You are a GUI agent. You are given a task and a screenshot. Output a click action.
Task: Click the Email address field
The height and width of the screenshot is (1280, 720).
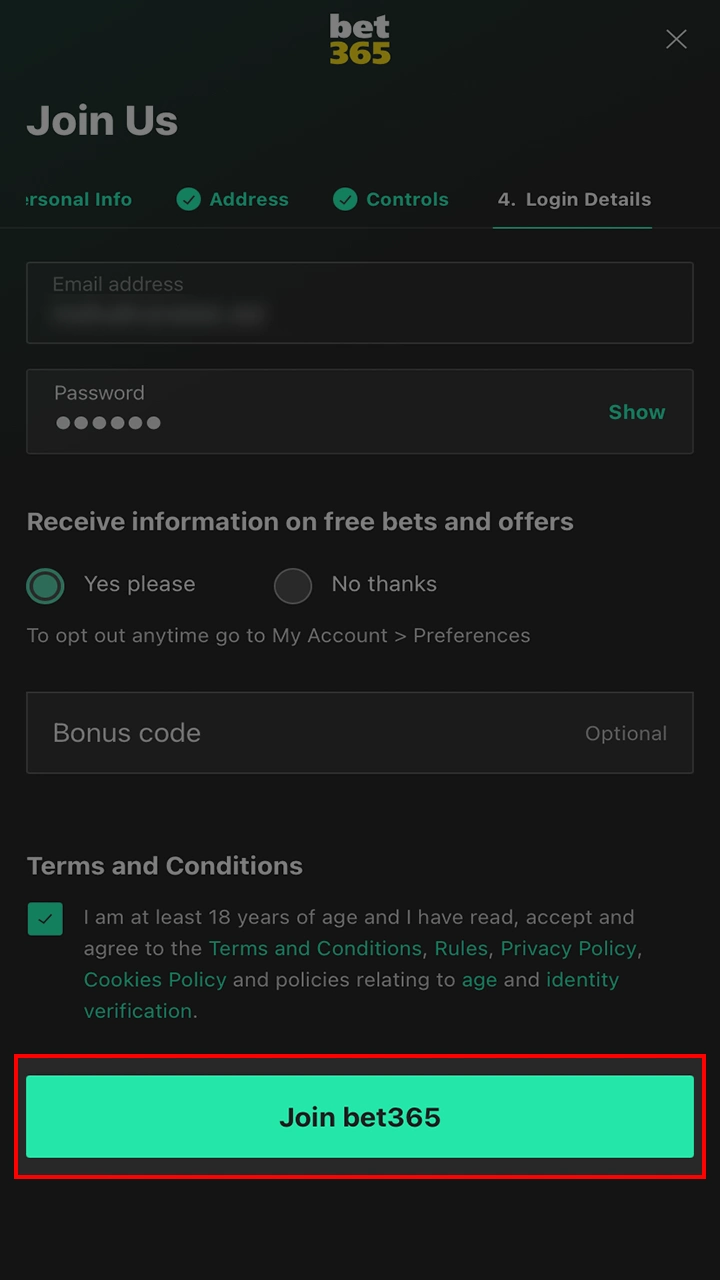tap(360, 302)
